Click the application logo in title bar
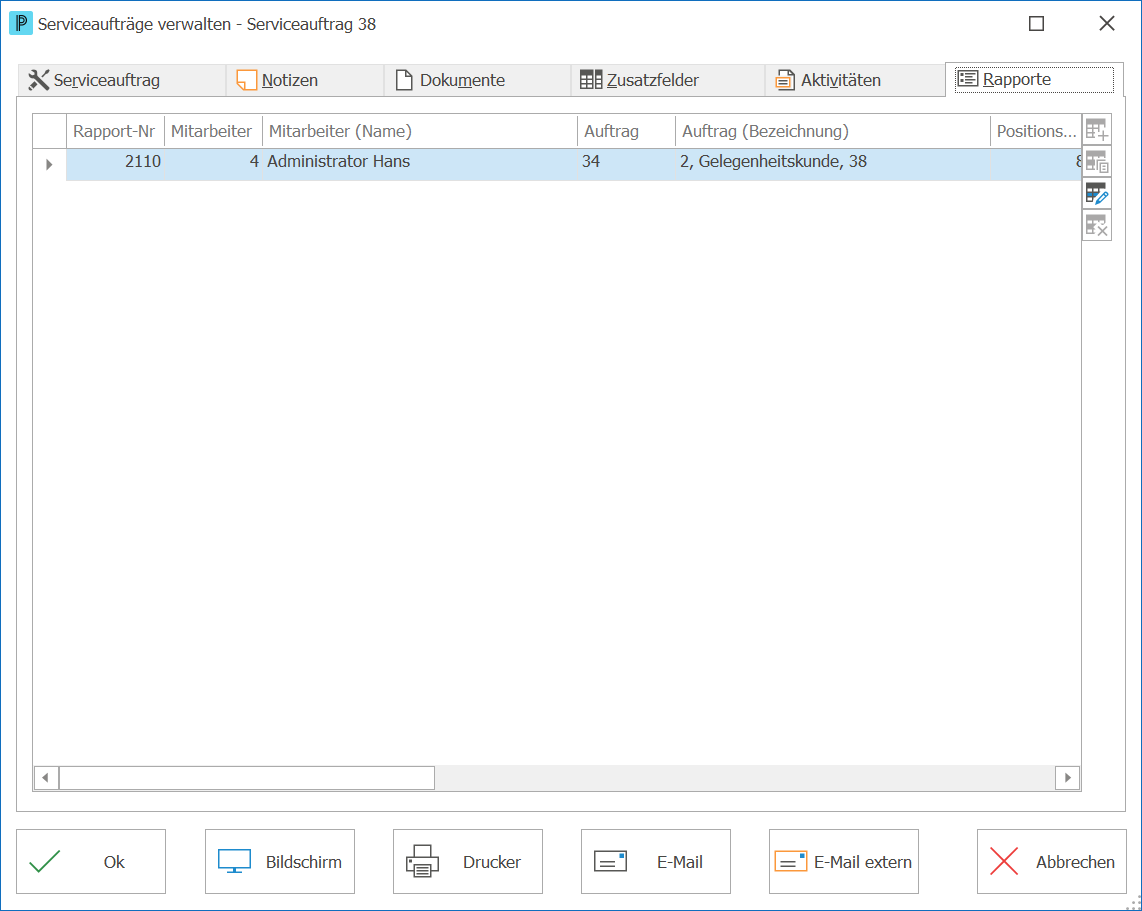 coord(21,23)
